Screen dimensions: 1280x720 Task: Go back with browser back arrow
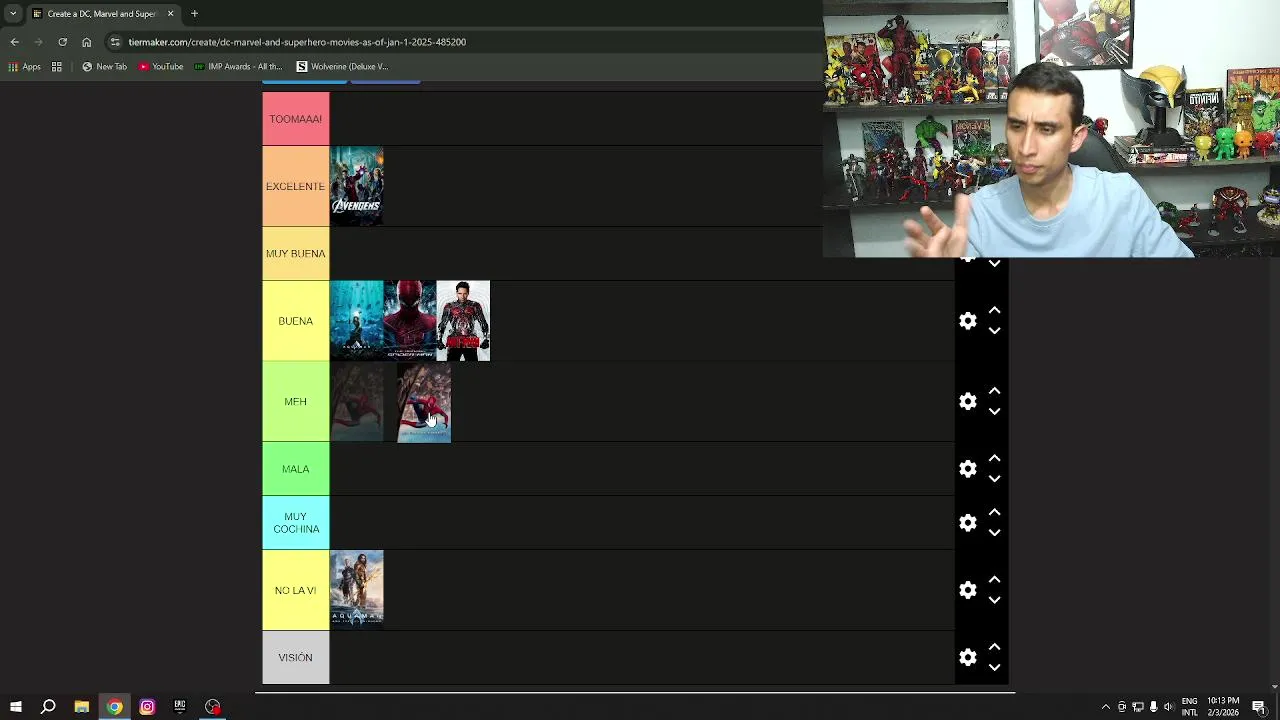click(x=14, y=42)
